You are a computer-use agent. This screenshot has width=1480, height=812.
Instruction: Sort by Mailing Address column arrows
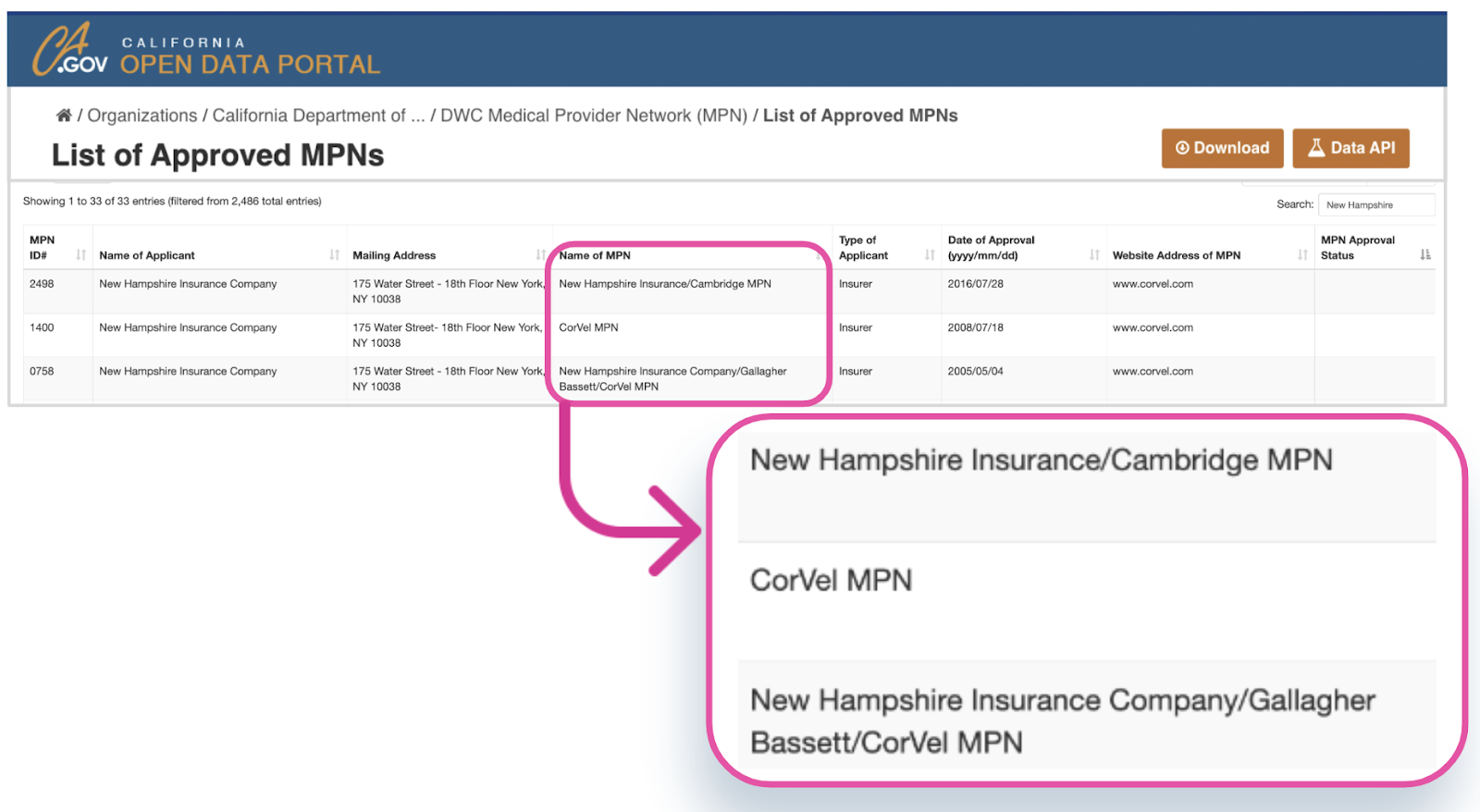coord(541,255)
